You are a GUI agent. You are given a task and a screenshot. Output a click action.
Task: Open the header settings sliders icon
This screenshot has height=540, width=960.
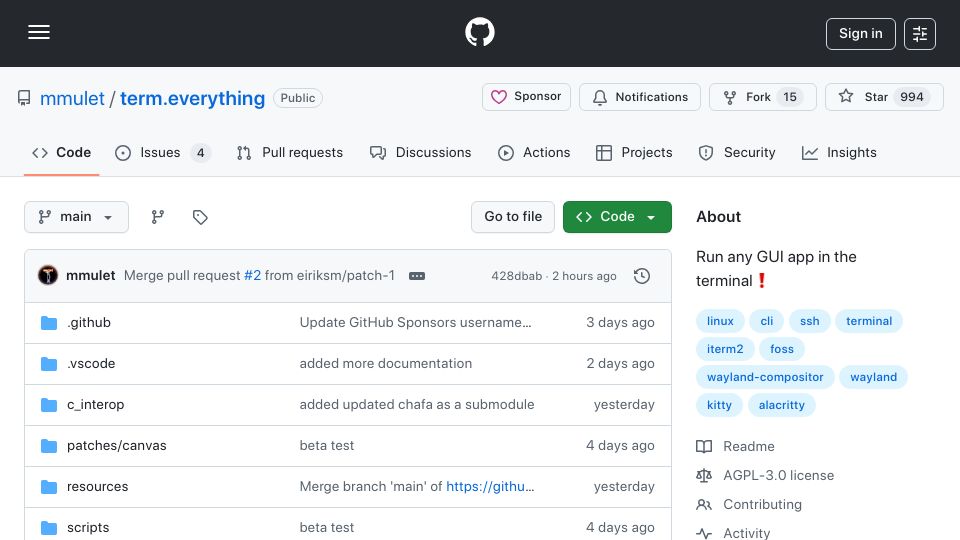point(920,34)
